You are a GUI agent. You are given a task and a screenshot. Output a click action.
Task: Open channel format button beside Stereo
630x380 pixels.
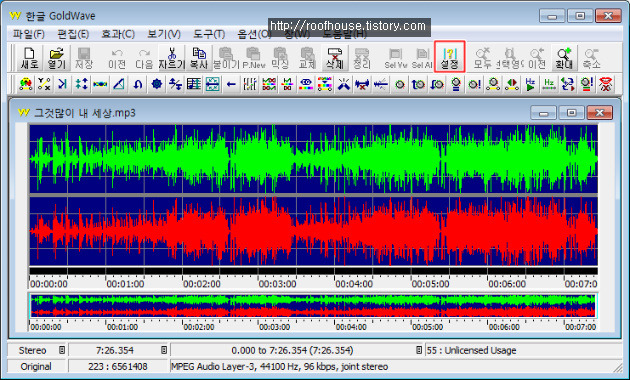coord(62,350)
